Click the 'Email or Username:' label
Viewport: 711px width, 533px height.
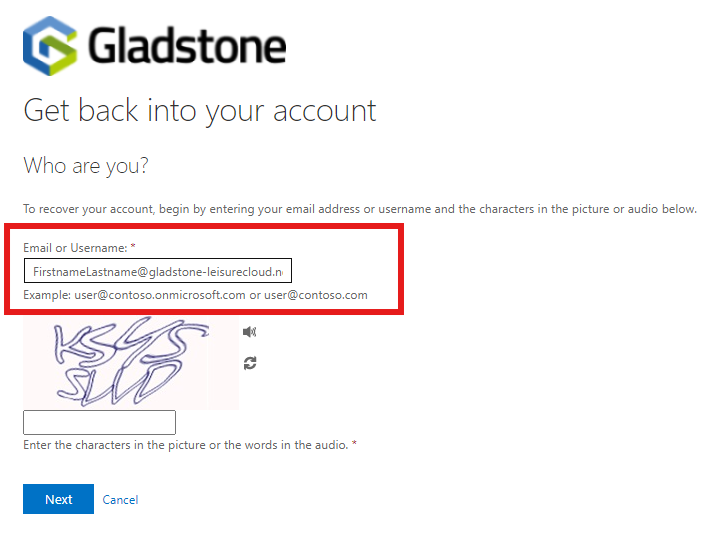click(75, 248)
